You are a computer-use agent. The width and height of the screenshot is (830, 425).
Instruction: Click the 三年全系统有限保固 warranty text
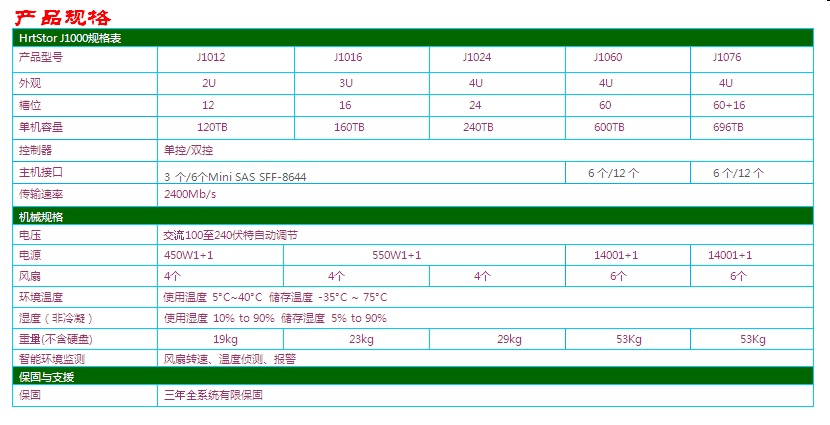pyautogui.click(x=213, y=395)
